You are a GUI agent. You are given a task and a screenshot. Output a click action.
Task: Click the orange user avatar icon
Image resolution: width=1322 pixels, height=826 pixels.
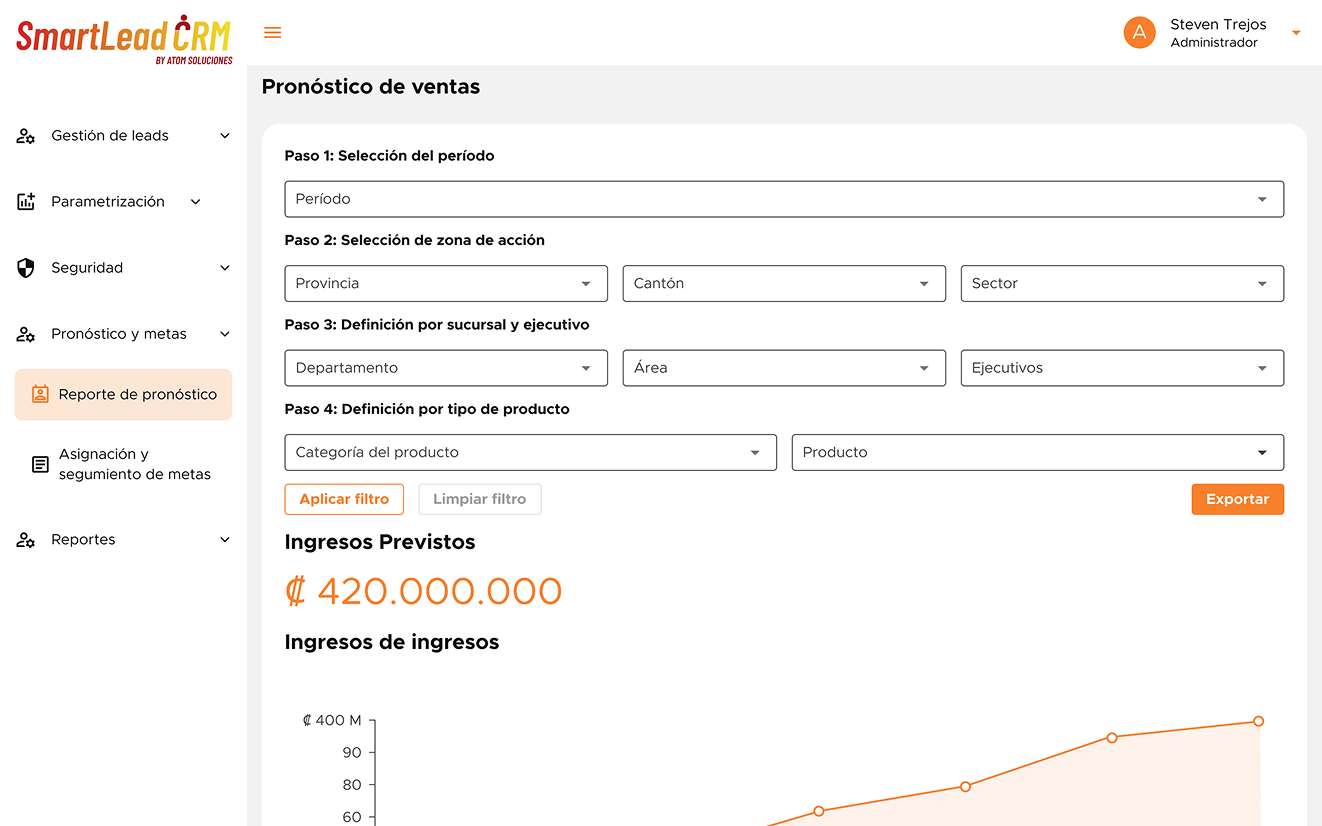[x=1139, y=33]
